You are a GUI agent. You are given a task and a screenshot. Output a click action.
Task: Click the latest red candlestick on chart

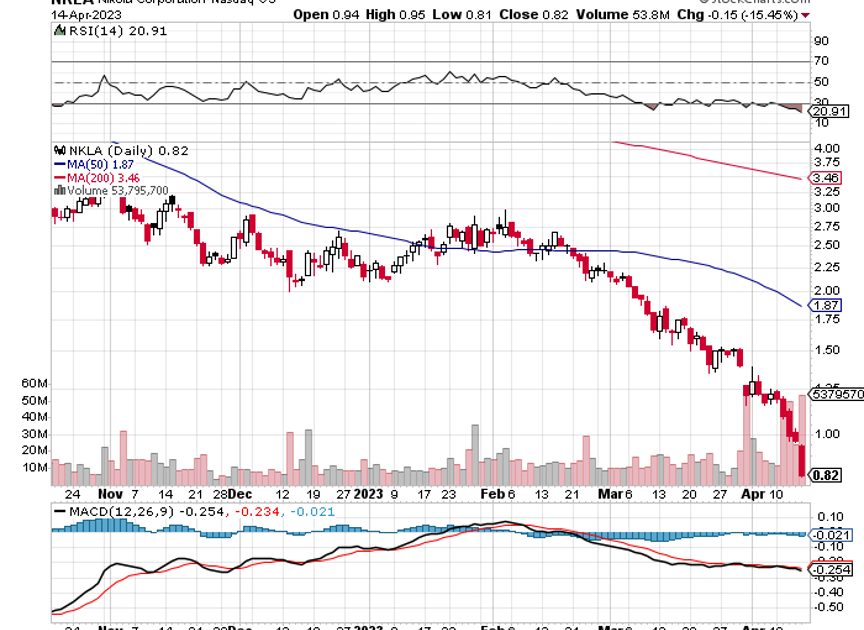804,461
